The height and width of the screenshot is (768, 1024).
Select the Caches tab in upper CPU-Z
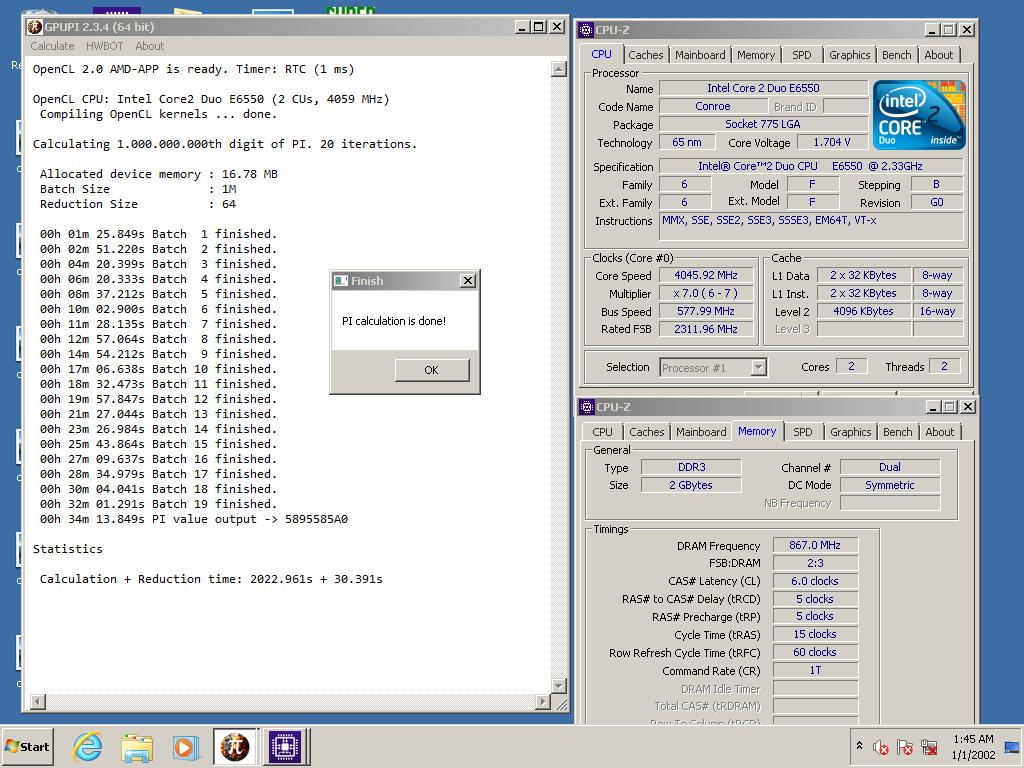645,55
